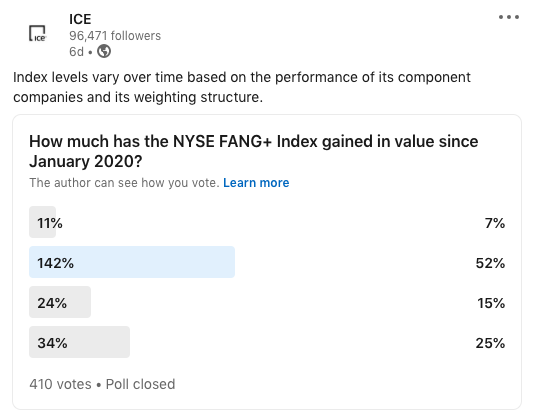Click the 6d post timestamp

76,52
